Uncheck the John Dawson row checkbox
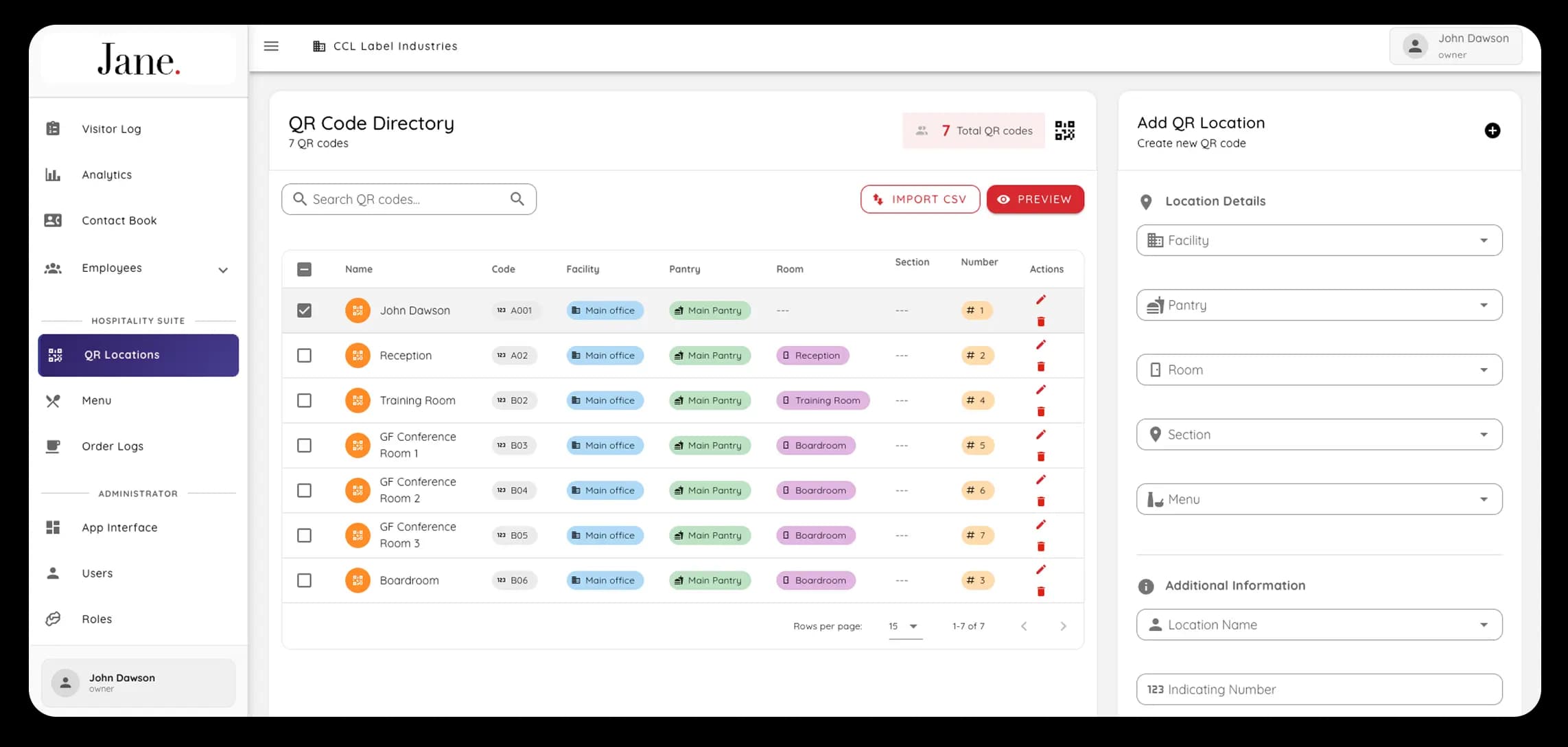 304,310
